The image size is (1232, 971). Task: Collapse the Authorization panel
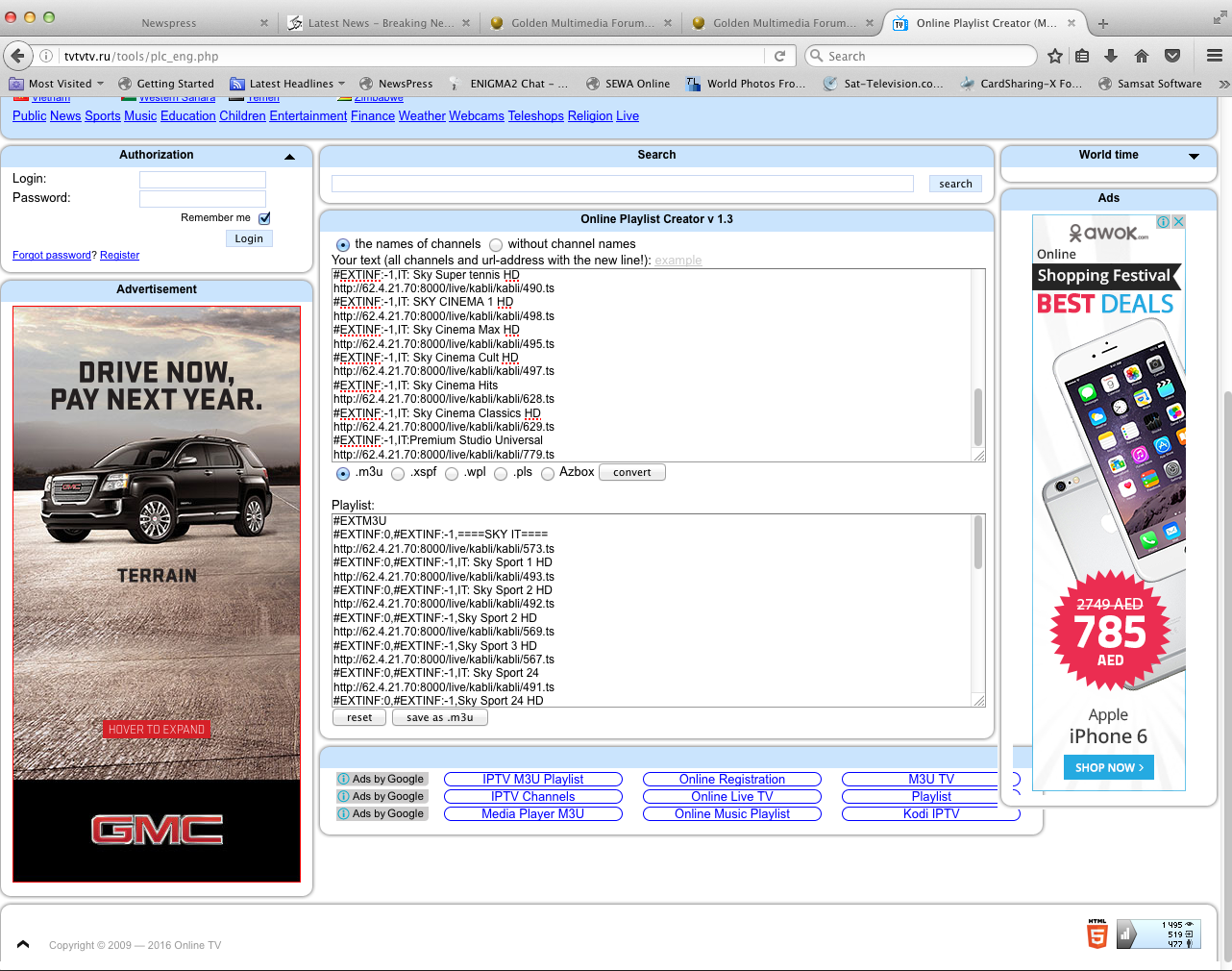[289, 156]
